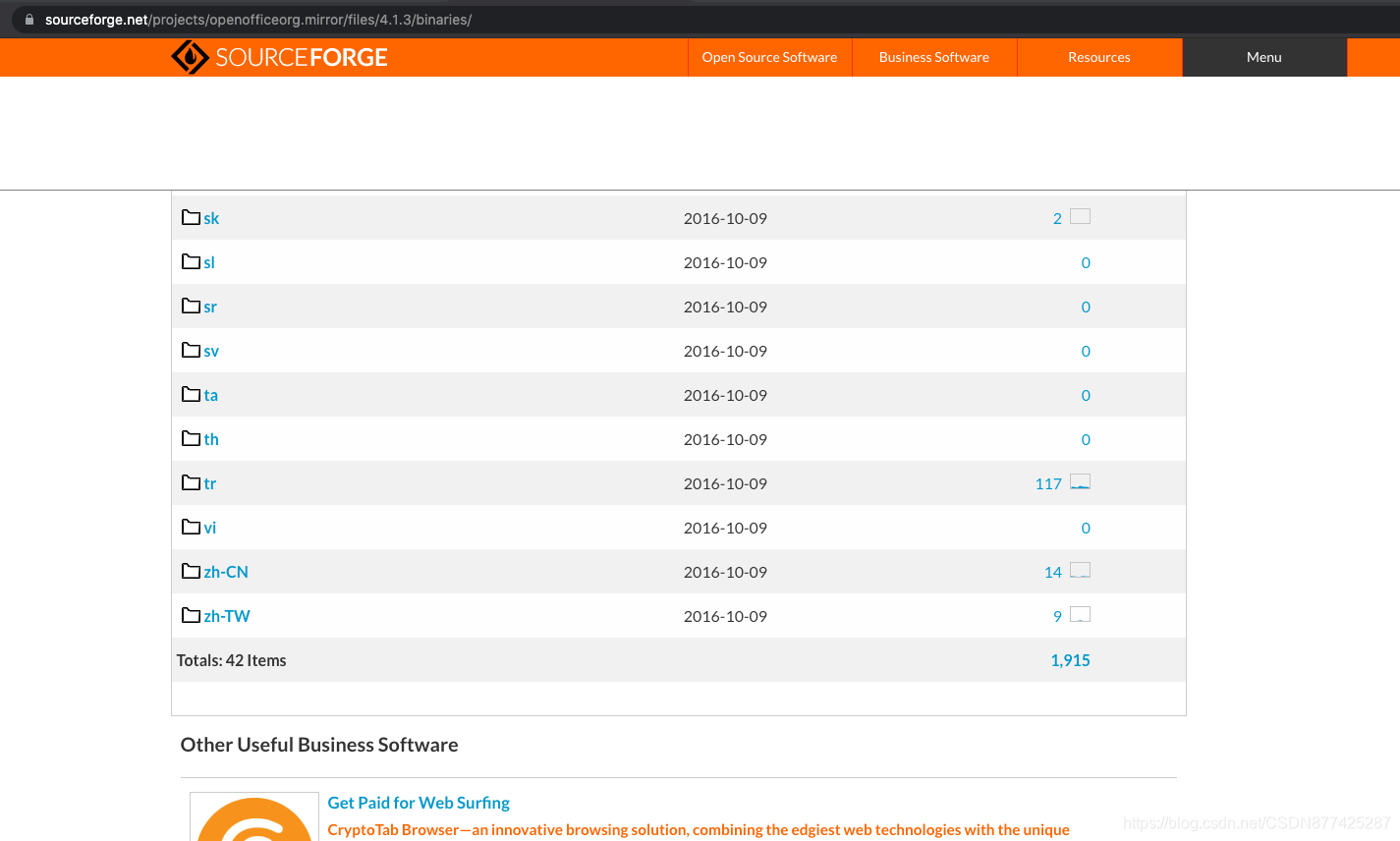Click the sk folder icon
The height and width of the screenshot is (841, 1400).
(191, 217)
